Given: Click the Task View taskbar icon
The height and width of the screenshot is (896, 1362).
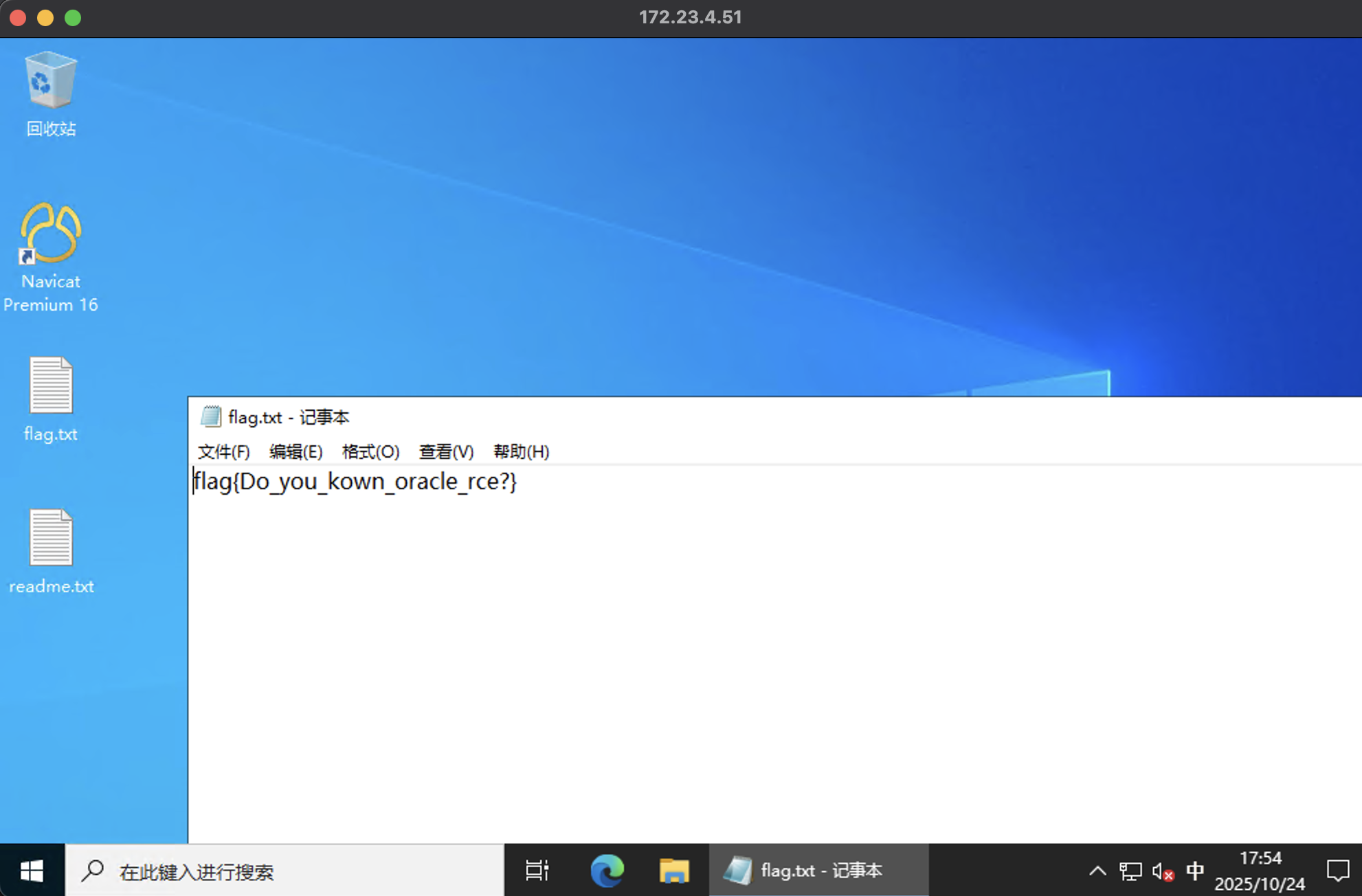Looking at the screenshot, I should coord(537,871).
